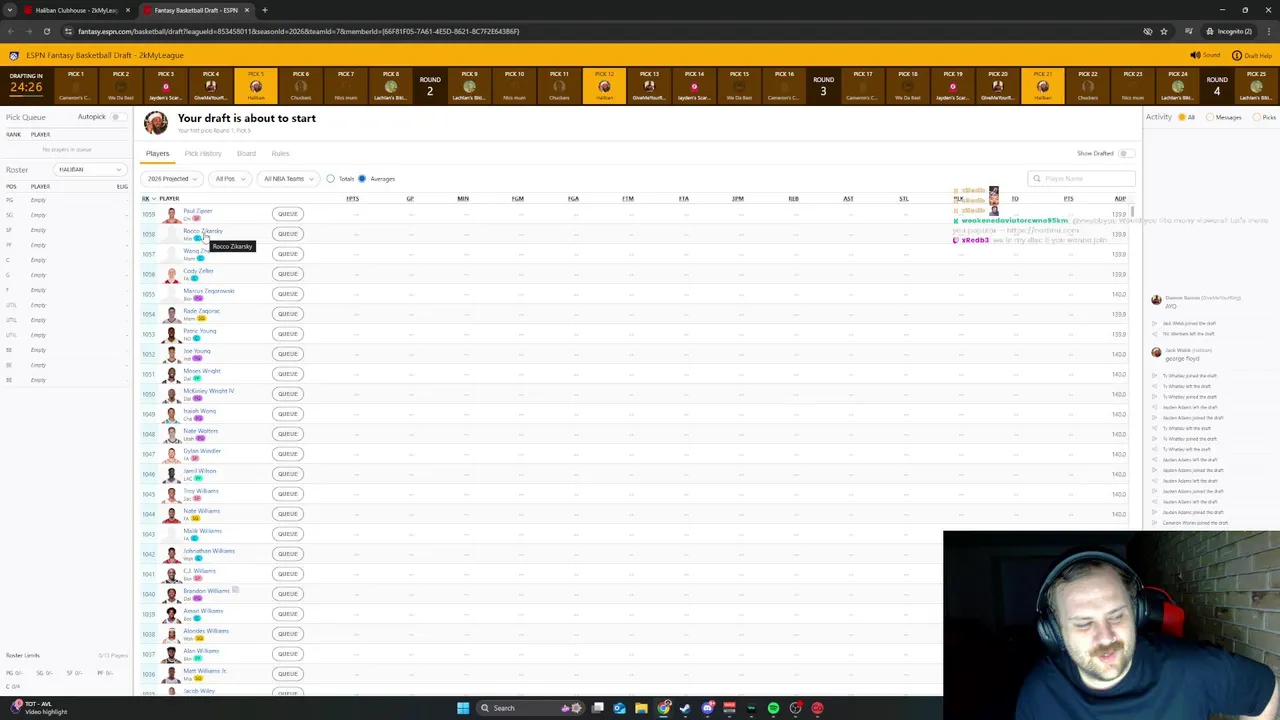Image resolution: width=1280 pixels, height=720 pixels.
Task: Click the search magnifier in Player Name box
Action: [1037, 179]
